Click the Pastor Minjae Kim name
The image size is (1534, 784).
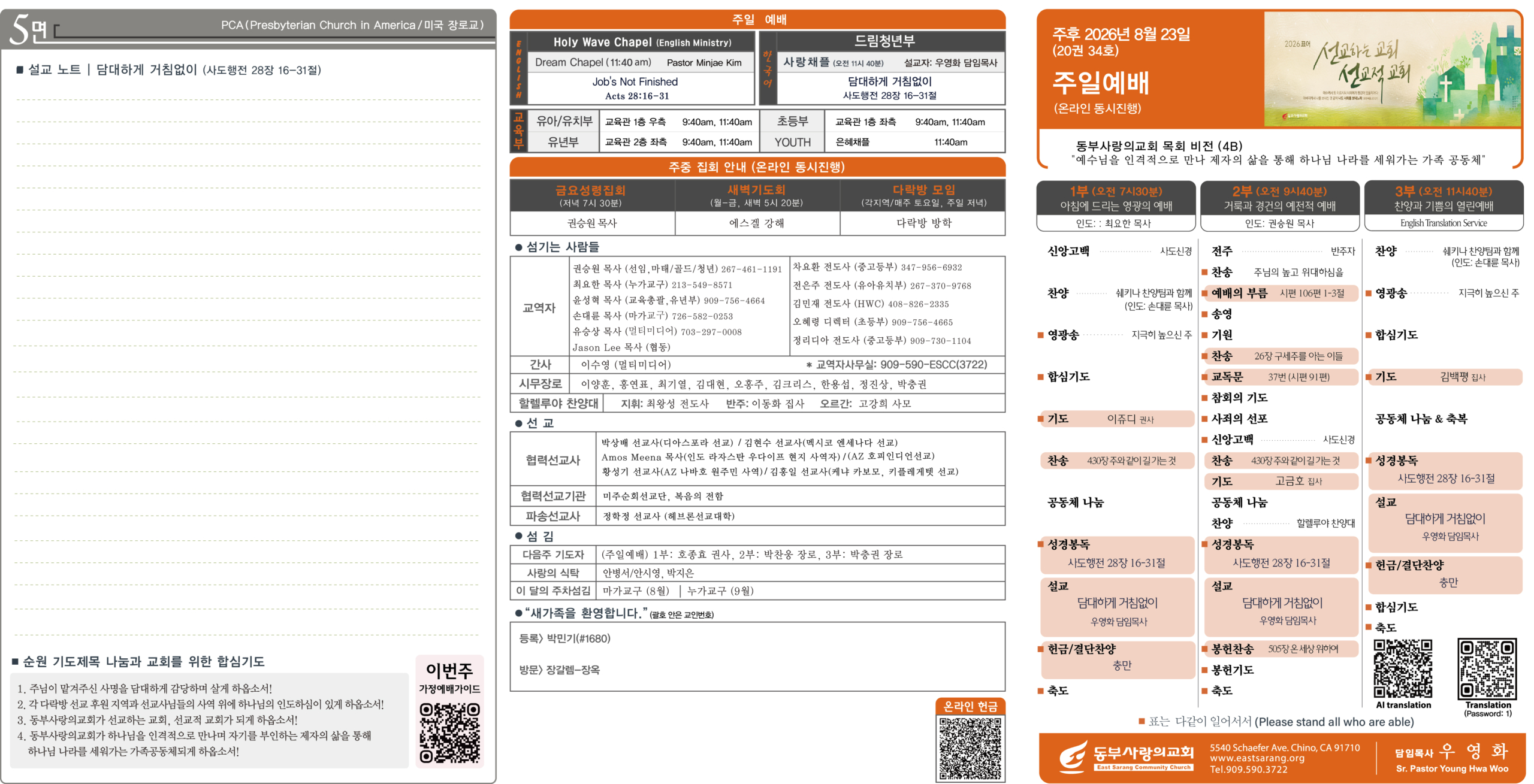(704, 62)
